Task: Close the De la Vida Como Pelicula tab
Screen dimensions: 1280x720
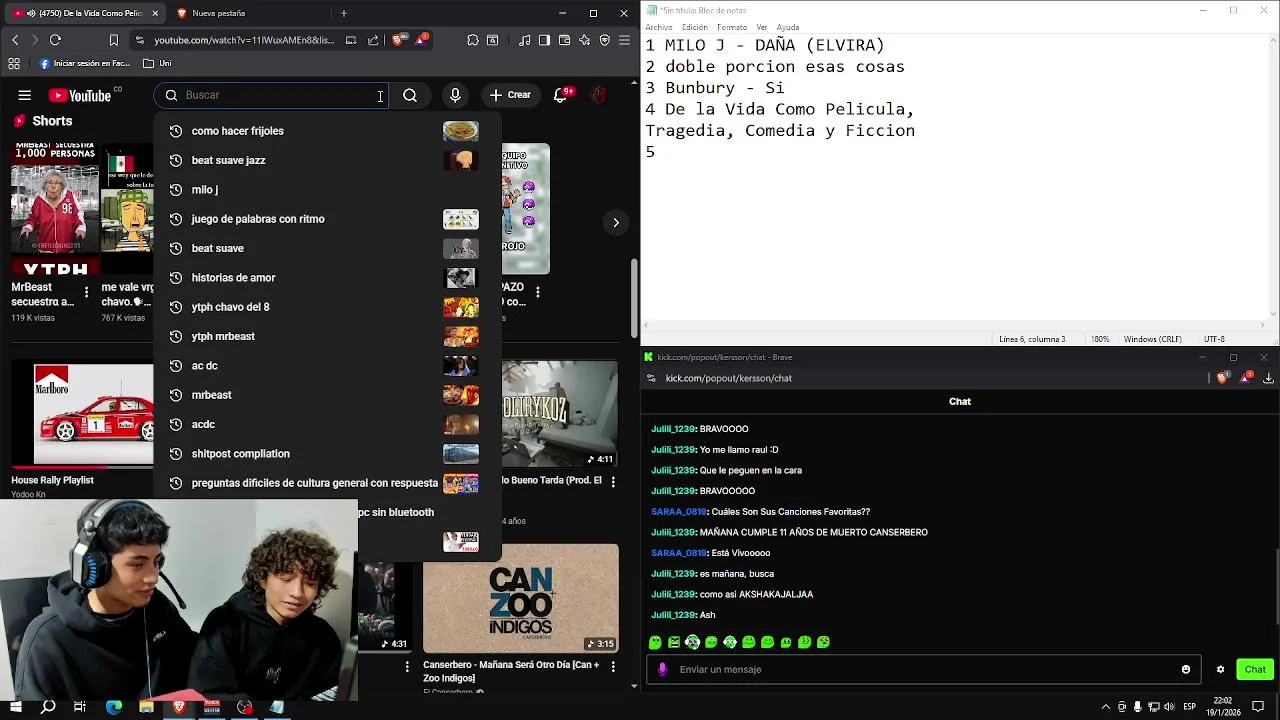Action: [155, 13]
